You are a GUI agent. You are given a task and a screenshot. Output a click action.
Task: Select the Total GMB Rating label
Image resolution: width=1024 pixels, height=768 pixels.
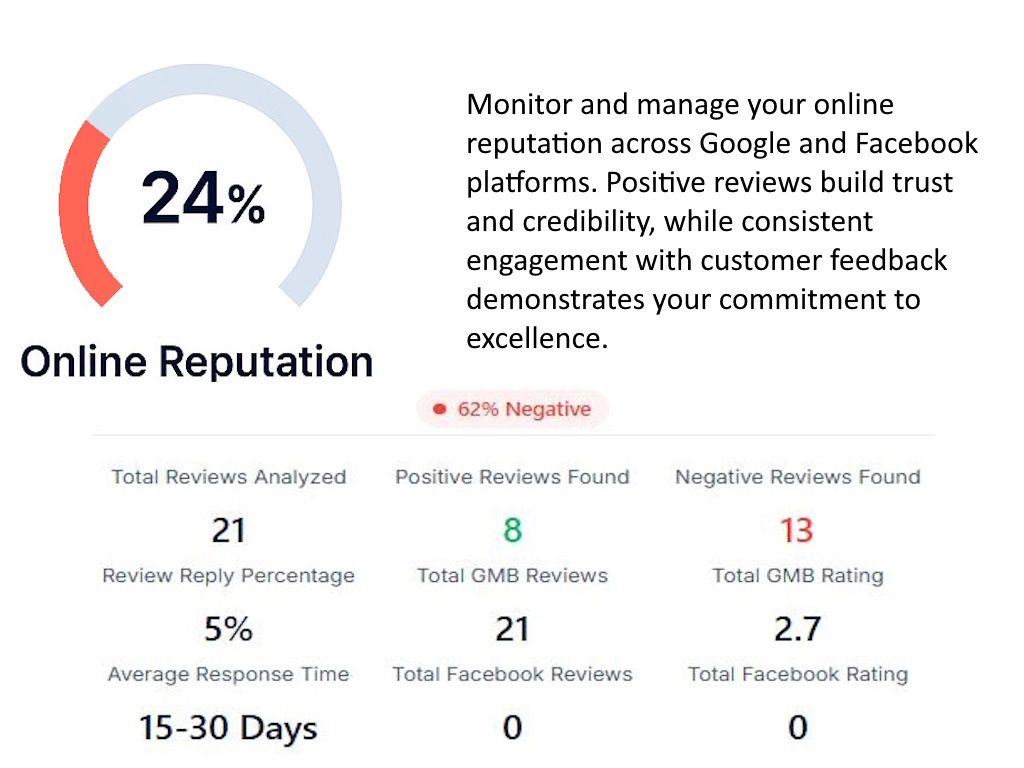pos(797,576)
